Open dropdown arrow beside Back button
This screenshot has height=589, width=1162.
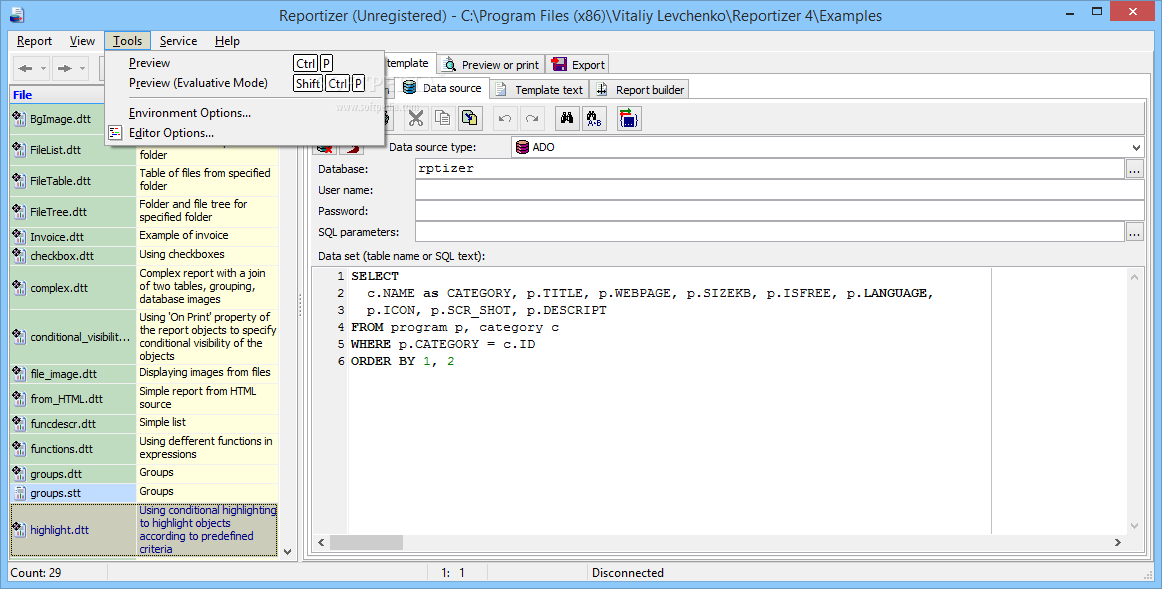(x=43, y=68)
